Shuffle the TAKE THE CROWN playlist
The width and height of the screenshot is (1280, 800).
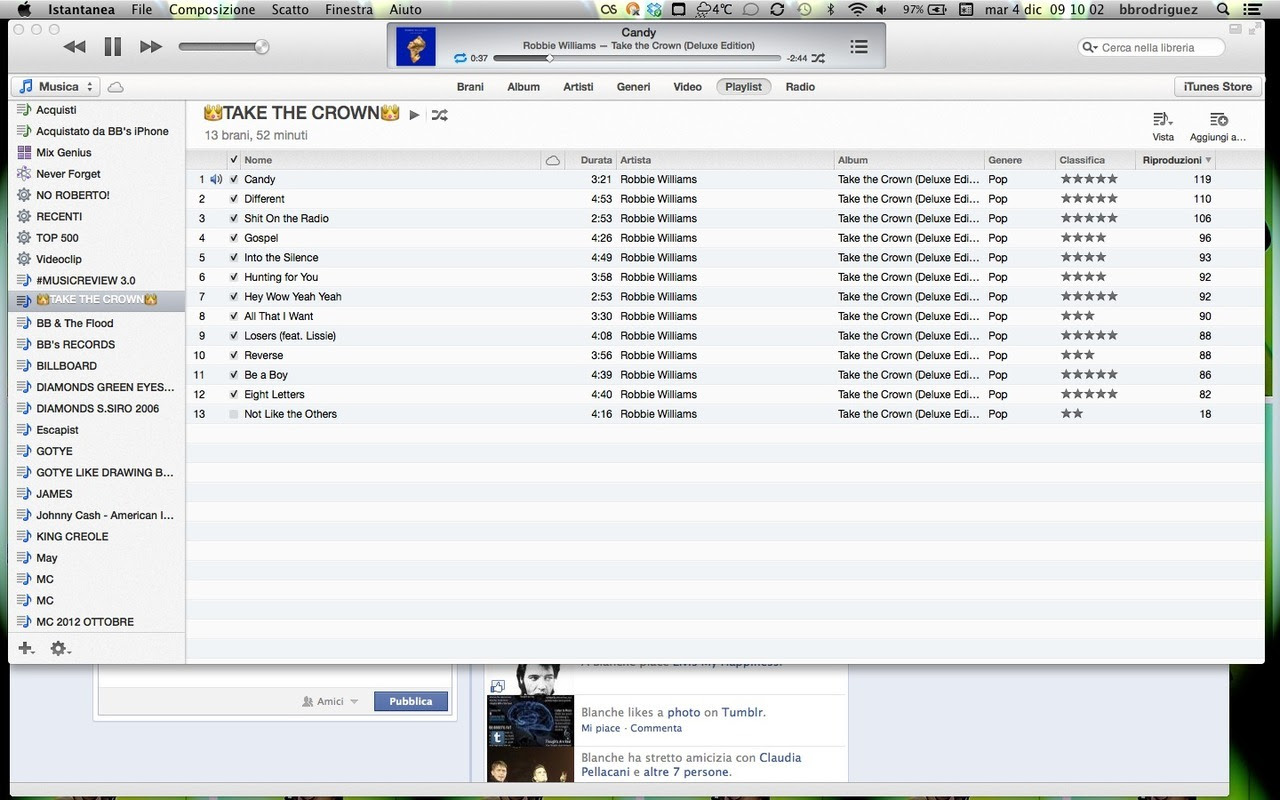tap(439, 115)
